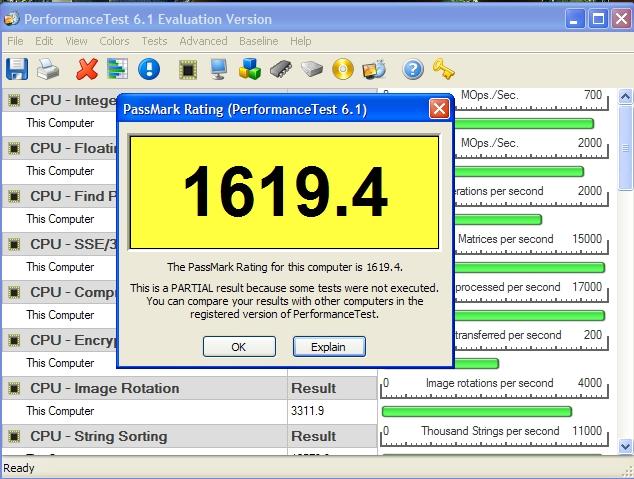Click the Explain button
This screenshot has height=479, width=634.
pos(329,347)
